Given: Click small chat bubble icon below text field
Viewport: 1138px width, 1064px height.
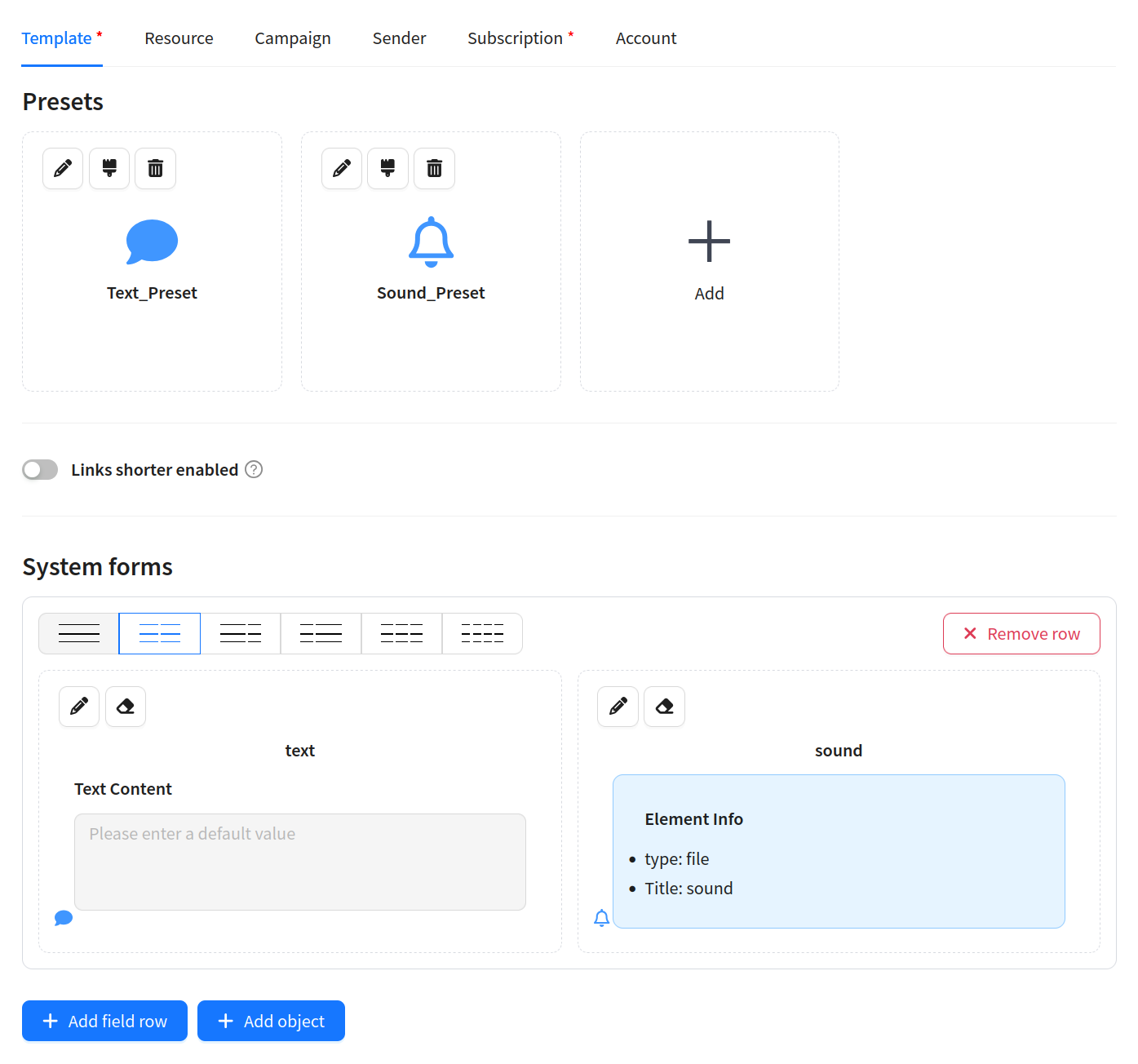Looking at the screenshot, I should 64,918.
